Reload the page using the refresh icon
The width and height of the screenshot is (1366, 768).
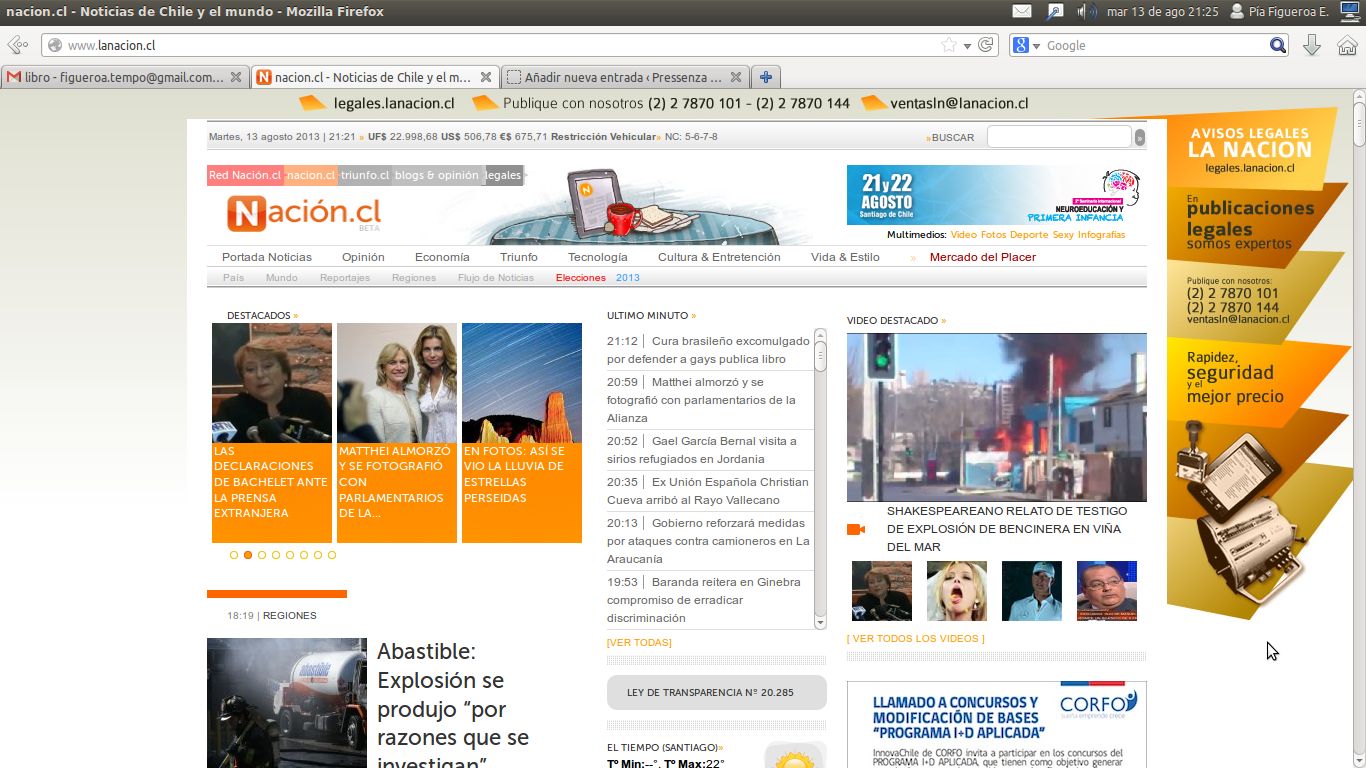click(986, 45)
